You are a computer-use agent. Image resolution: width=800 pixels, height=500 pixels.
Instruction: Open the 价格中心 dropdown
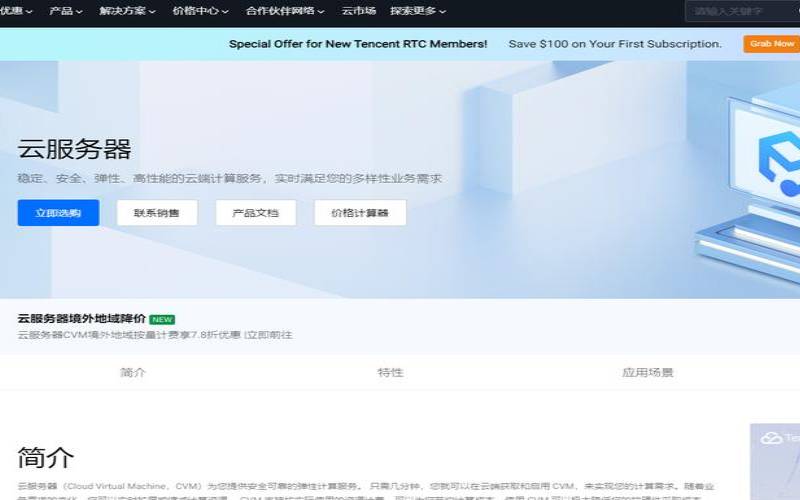tap(201, 11)
